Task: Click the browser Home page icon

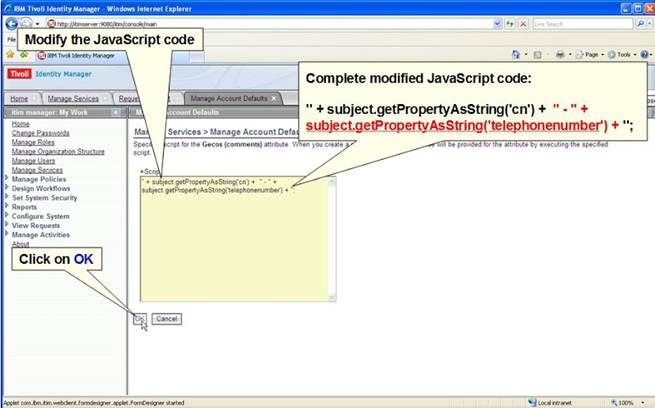Action: point(516,55)
